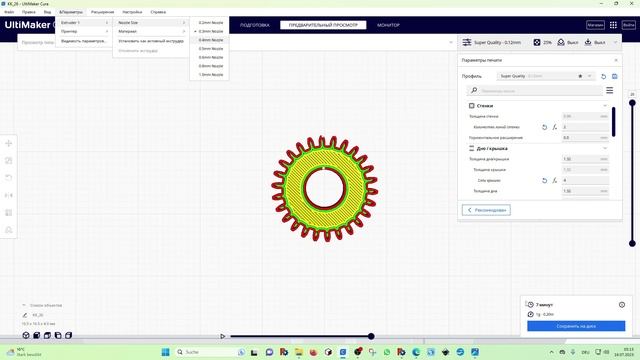This screenshot has height=360, width=640.
Task: Open the Настройки menu
Action: coord(132,12)
